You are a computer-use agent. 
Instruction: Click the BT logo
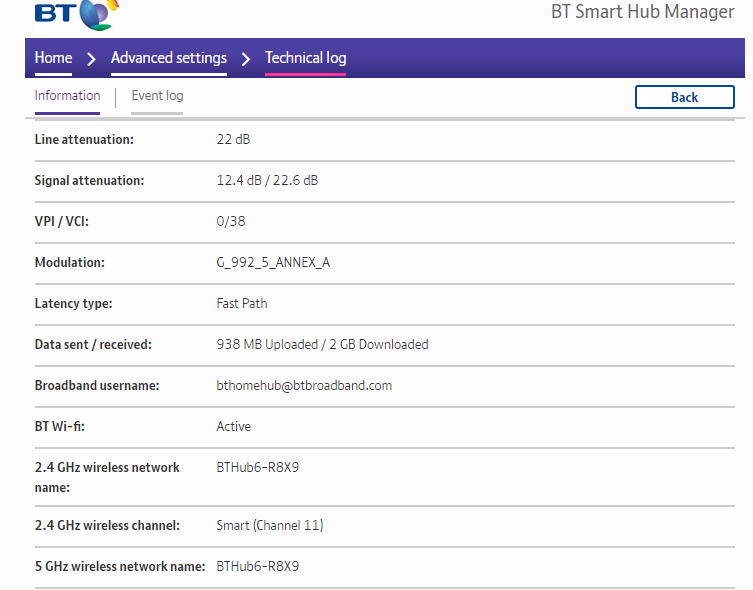click(76, 14)
